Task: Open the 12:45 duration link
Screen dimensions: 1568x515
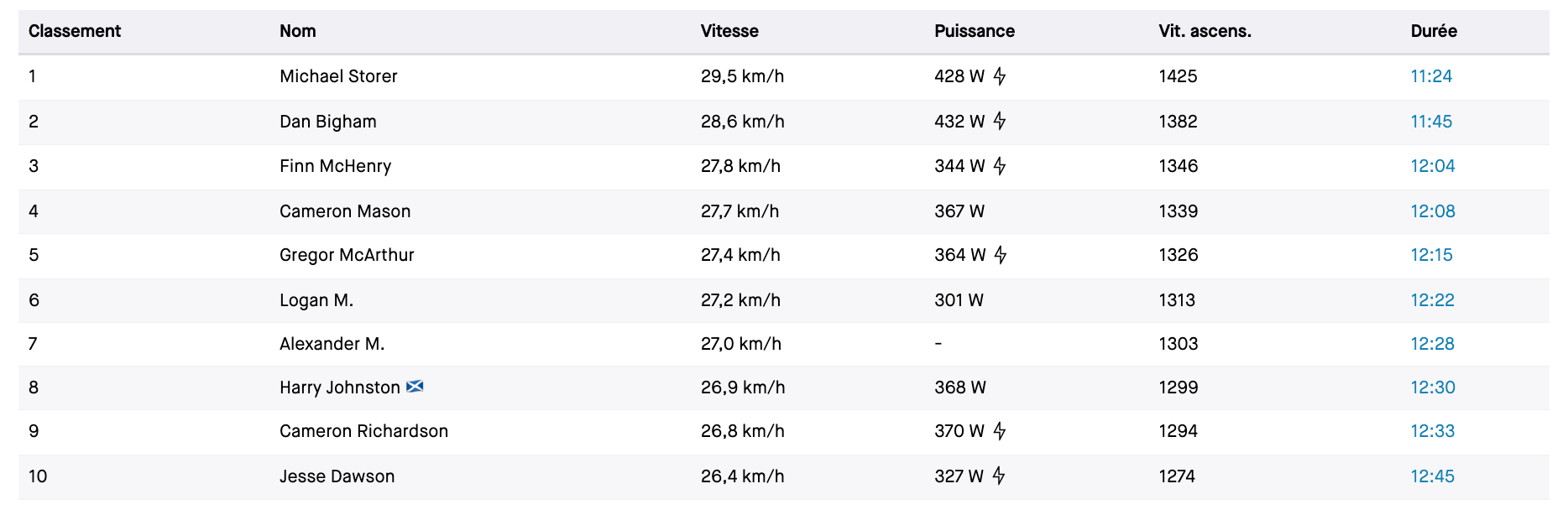Action: click(x=1432, y=476)
